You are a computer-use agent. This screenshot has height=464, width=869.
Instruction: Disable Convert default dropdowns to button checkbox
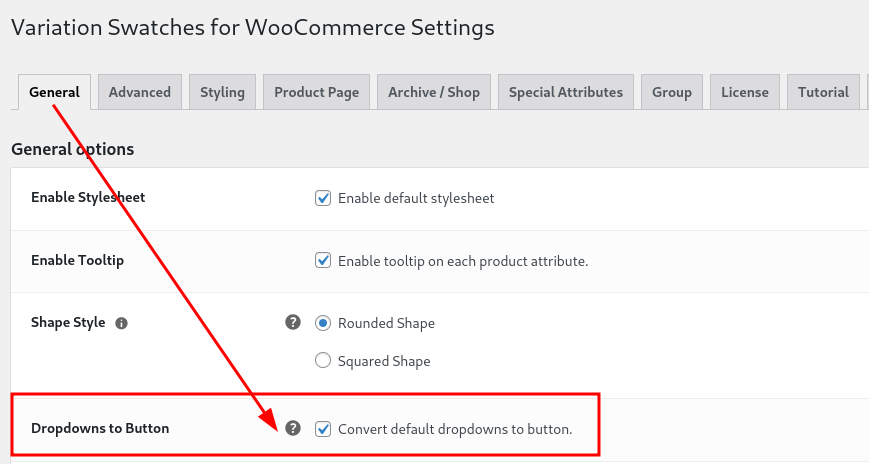(x=323, y=429)
